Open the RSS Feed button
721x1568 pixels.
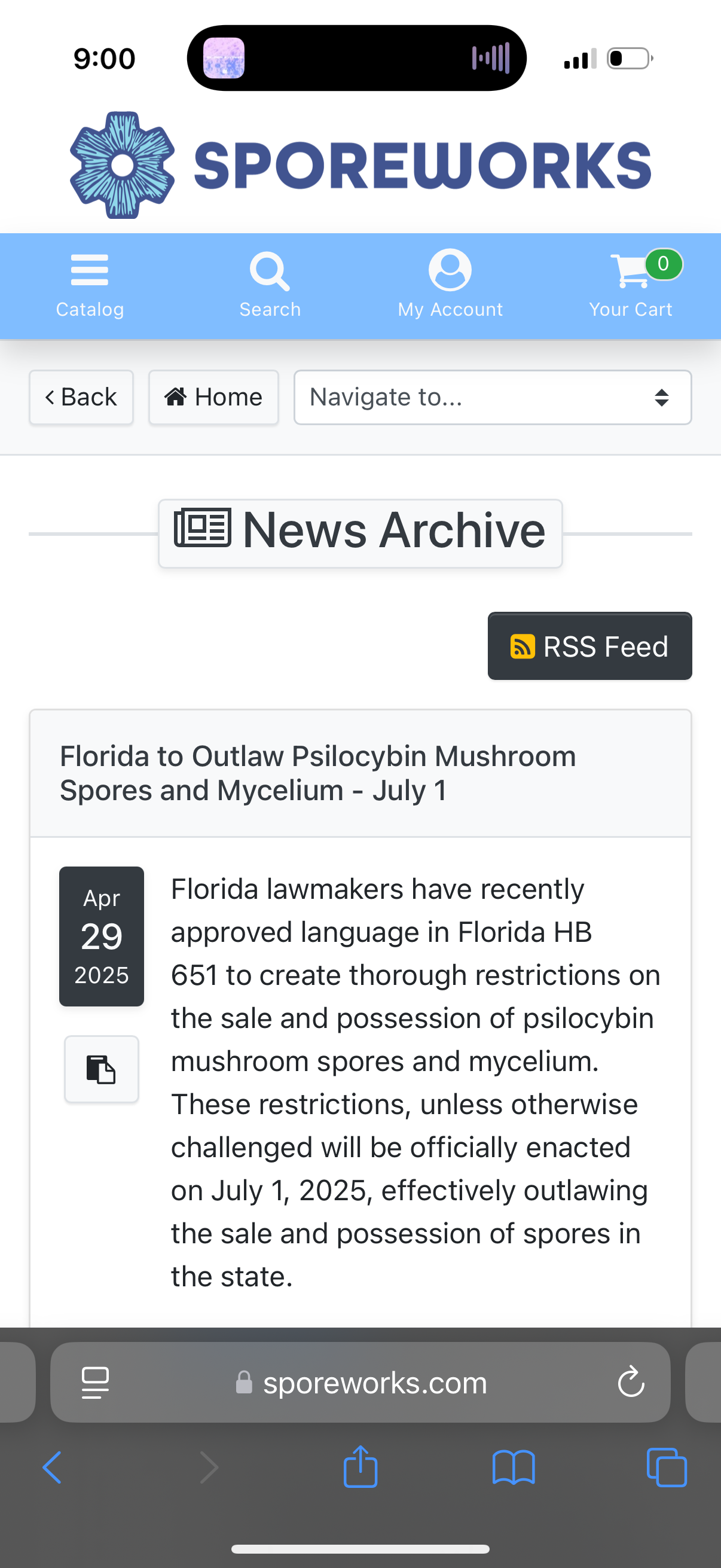[x=589, y=646]
